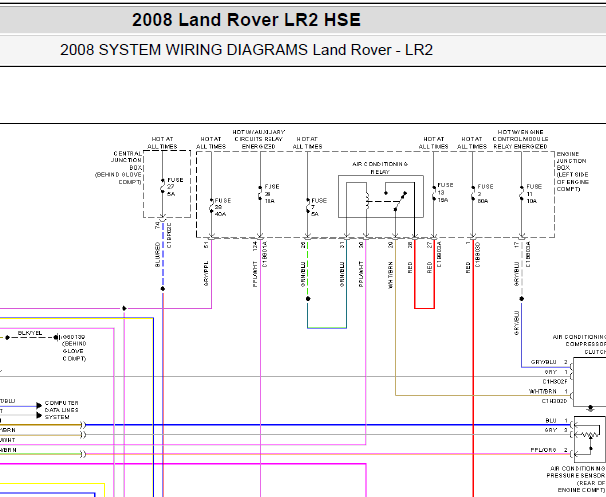The image size is (606, 497).
Task: Click the "HOT AT ALL TIMES" label above Fuse 27
Action: click(162, 143)
